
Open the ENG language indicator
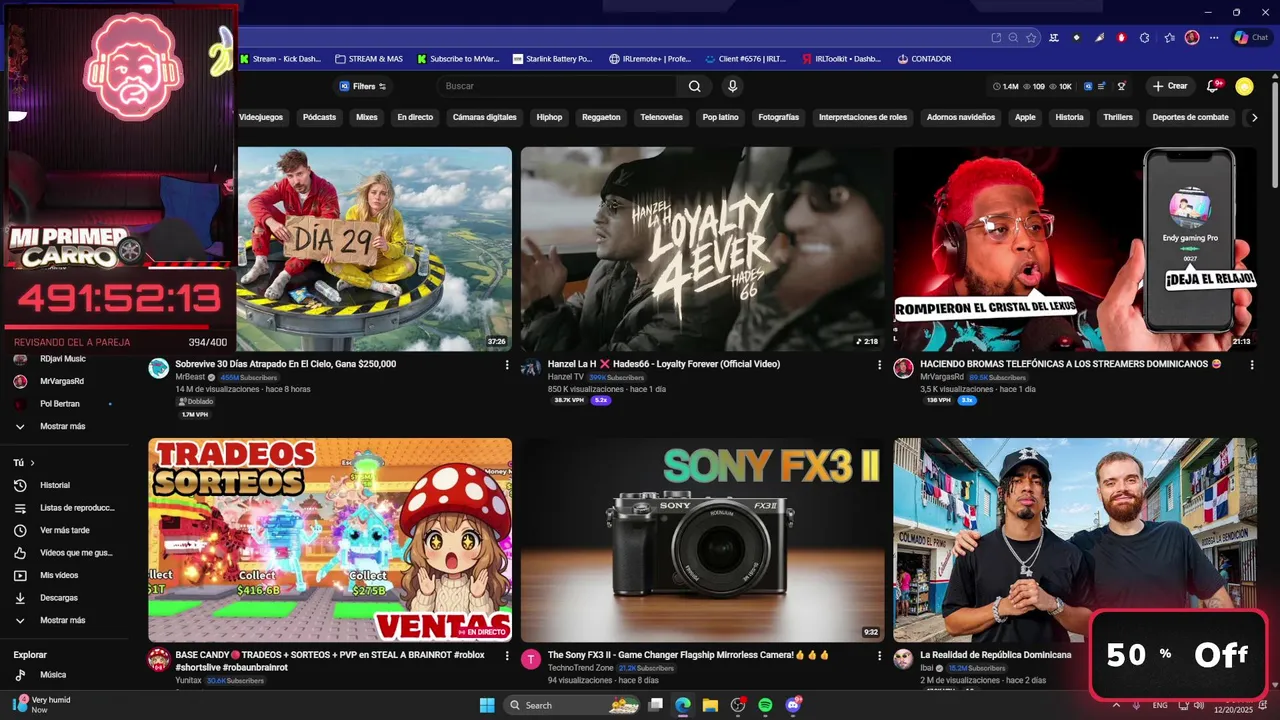pos(1160,705)
